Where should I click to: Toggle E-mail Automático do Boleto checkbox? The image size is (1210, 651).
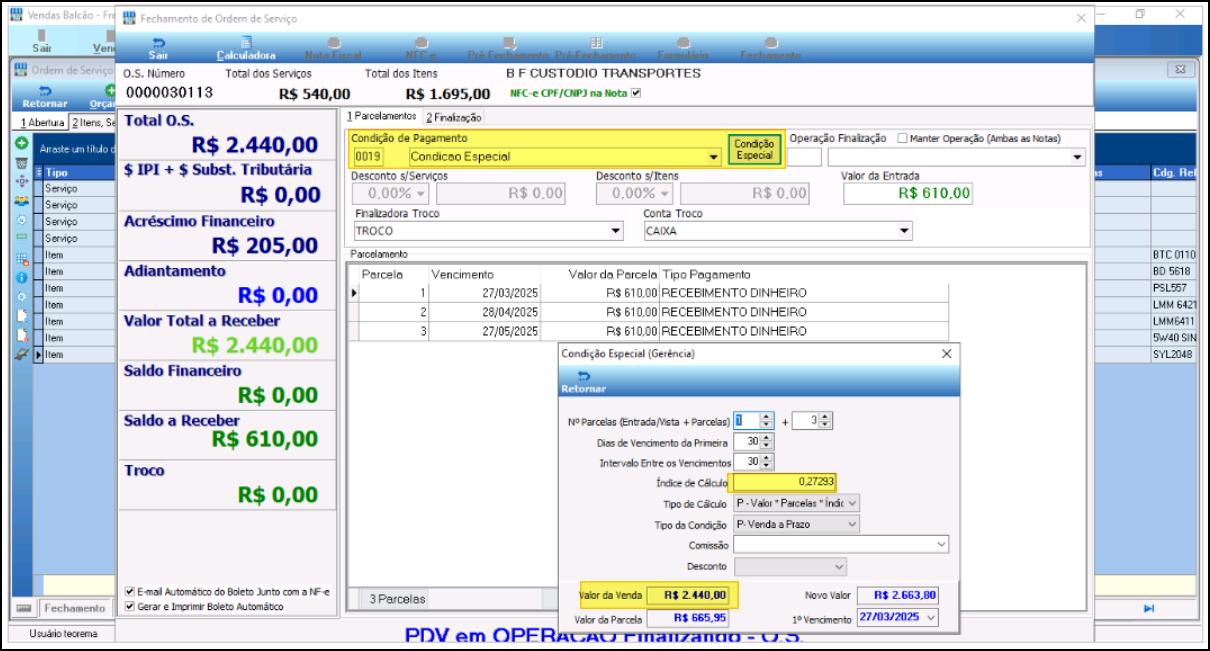(x=129, y=592)
